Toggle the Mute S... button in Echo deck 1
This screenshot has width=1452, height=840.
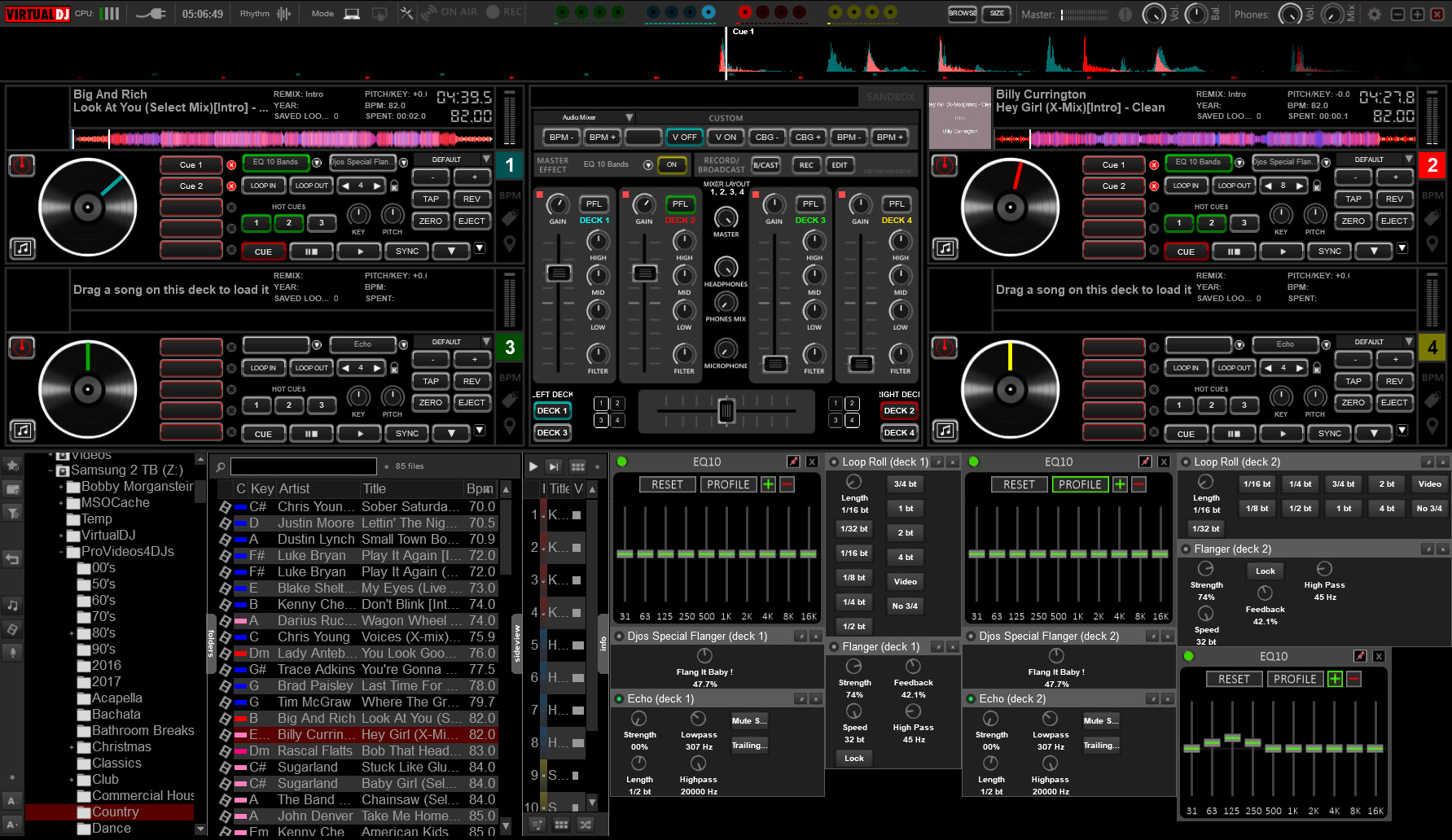748,721
